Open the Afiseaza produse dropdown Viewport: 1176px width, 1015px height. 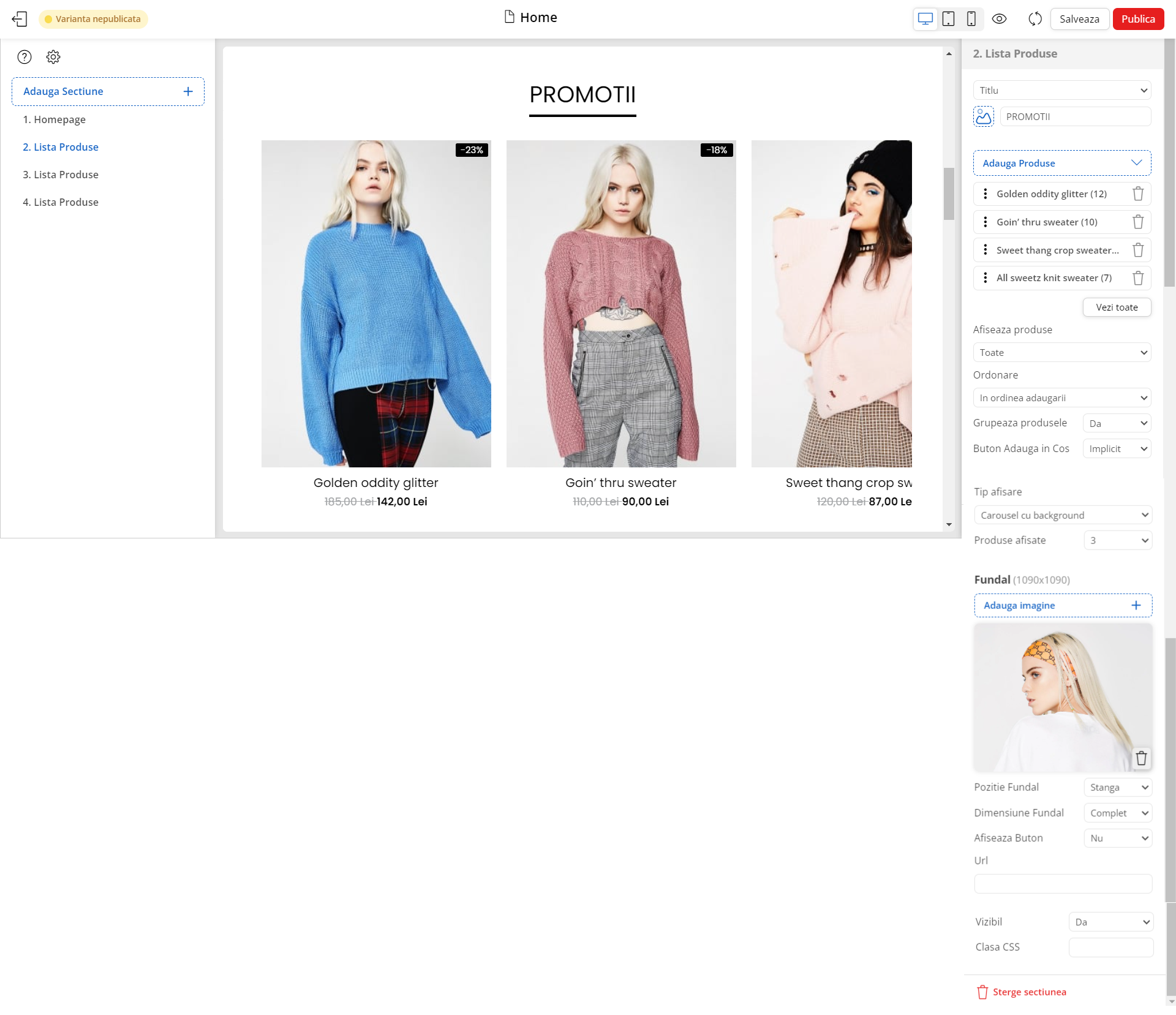[1061, 352]
